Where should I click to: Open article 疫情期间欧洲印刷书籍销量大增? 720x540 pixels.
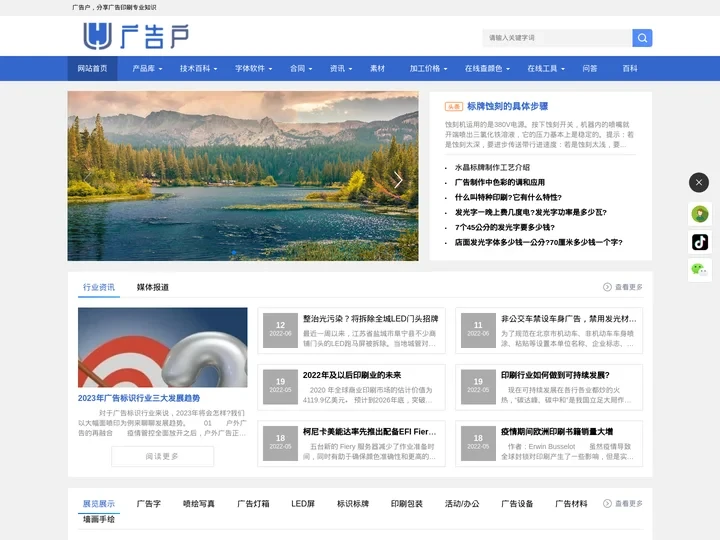pyautogui.click(x=557, y=432)
